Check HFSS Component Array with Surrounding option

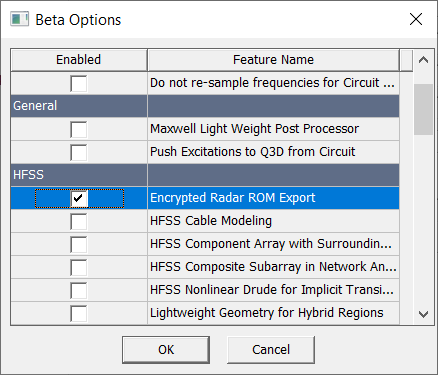click(x=79, y=244)
